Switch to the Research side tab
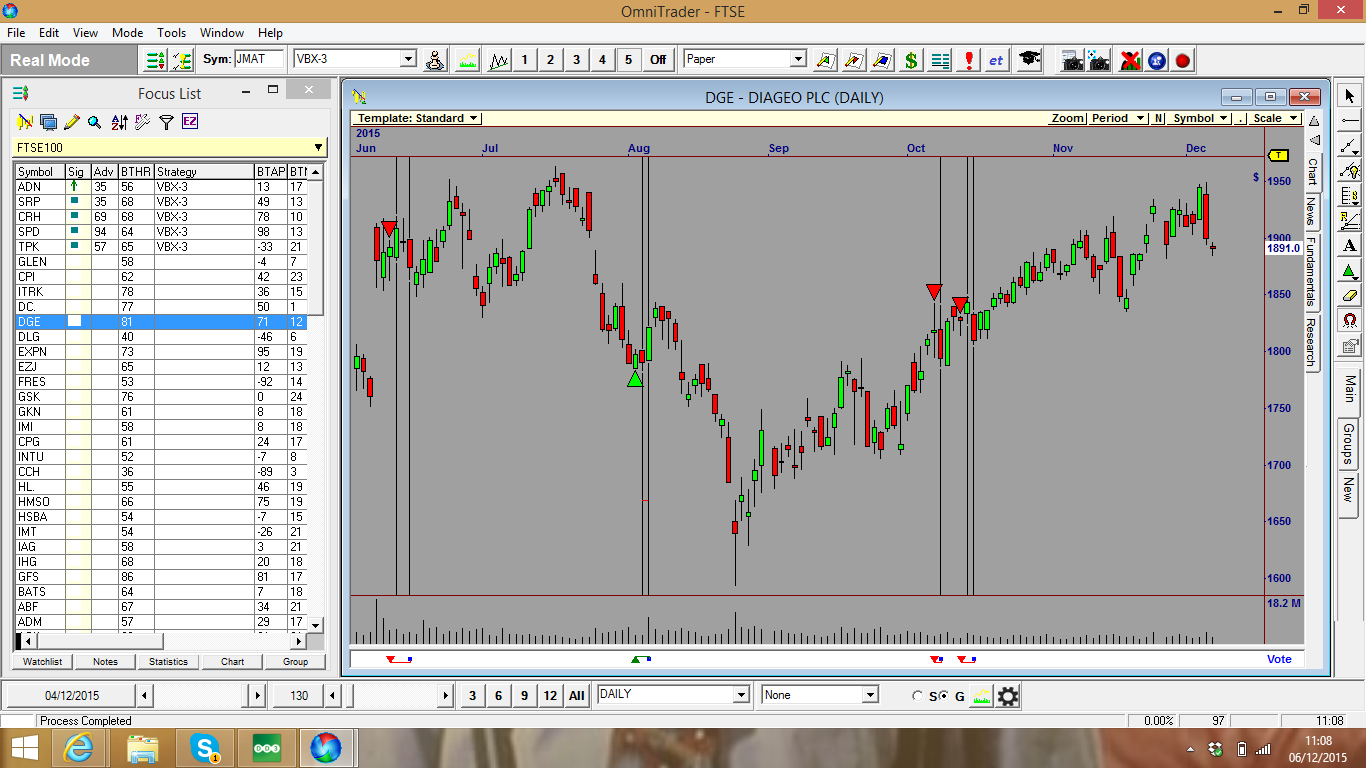1366x768 pixels. click(1312, 342)
